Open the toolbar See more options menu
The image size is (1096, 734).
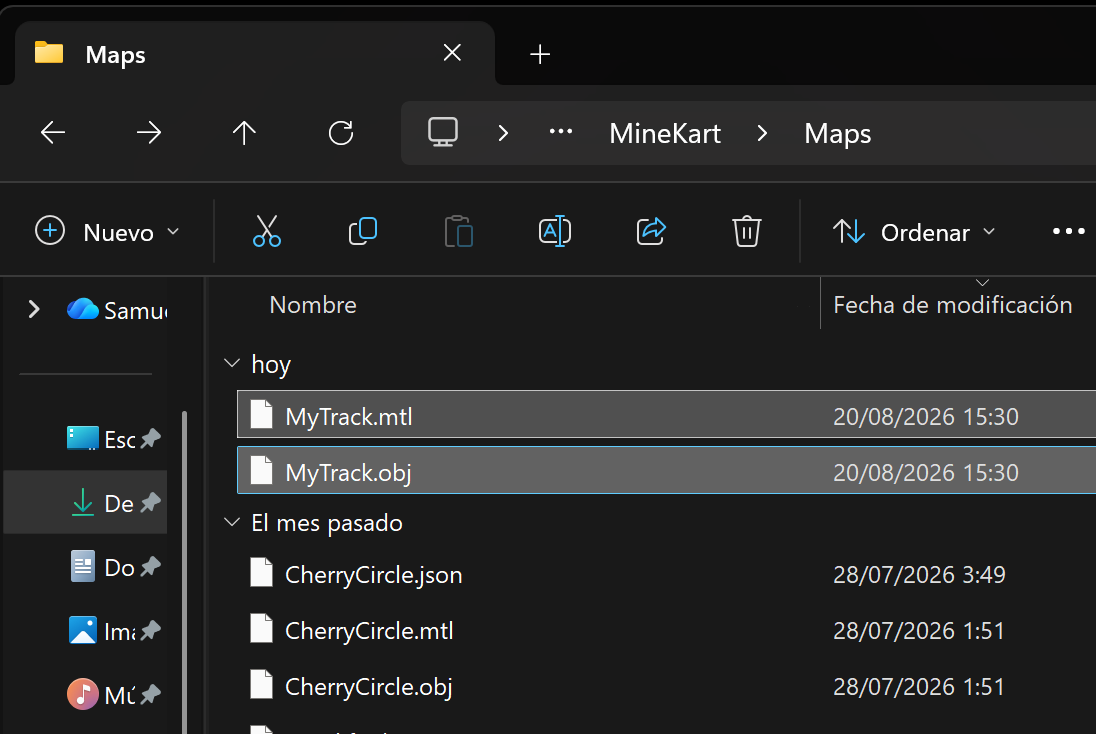point(1069,231)
